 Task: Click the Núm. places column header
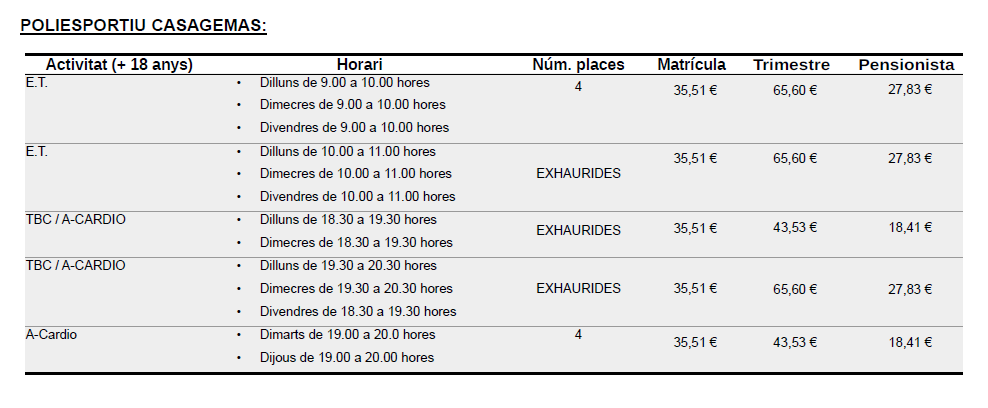[578, 65]
